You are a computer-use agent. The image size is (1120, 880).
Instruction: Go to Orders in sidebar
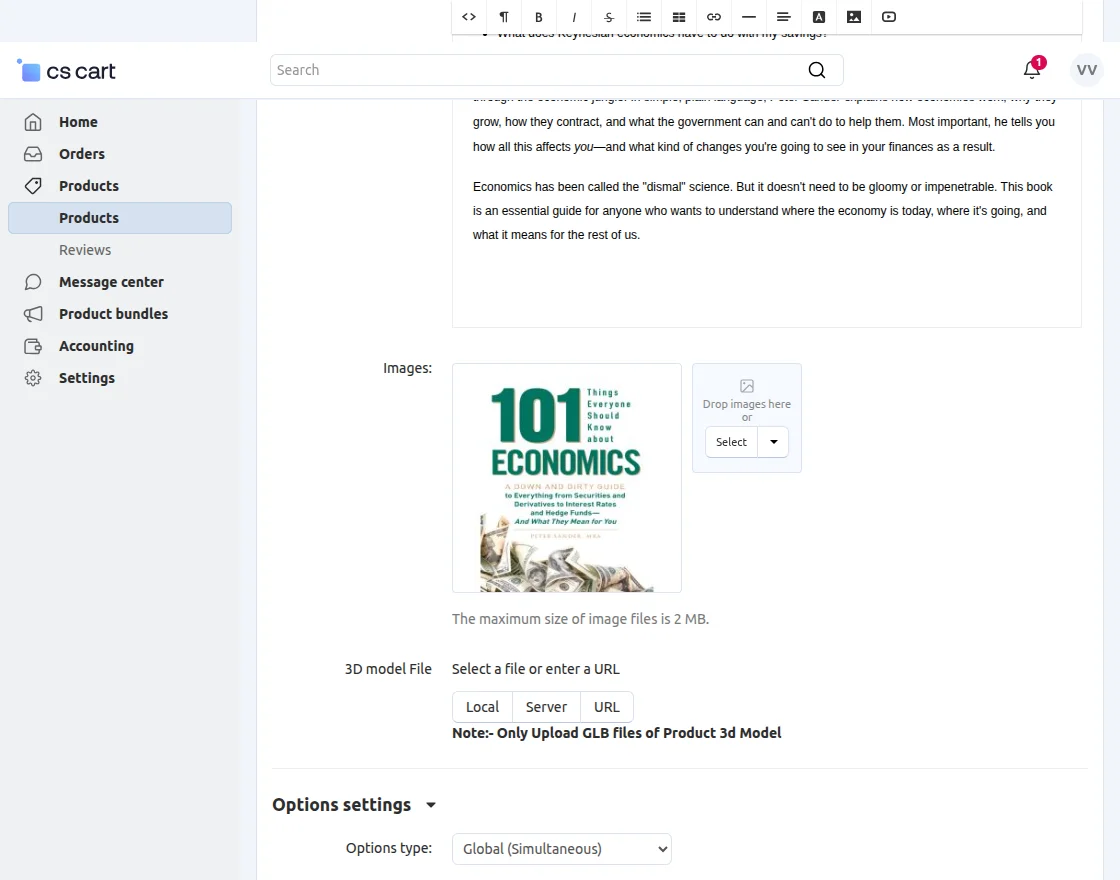point(81,154)
